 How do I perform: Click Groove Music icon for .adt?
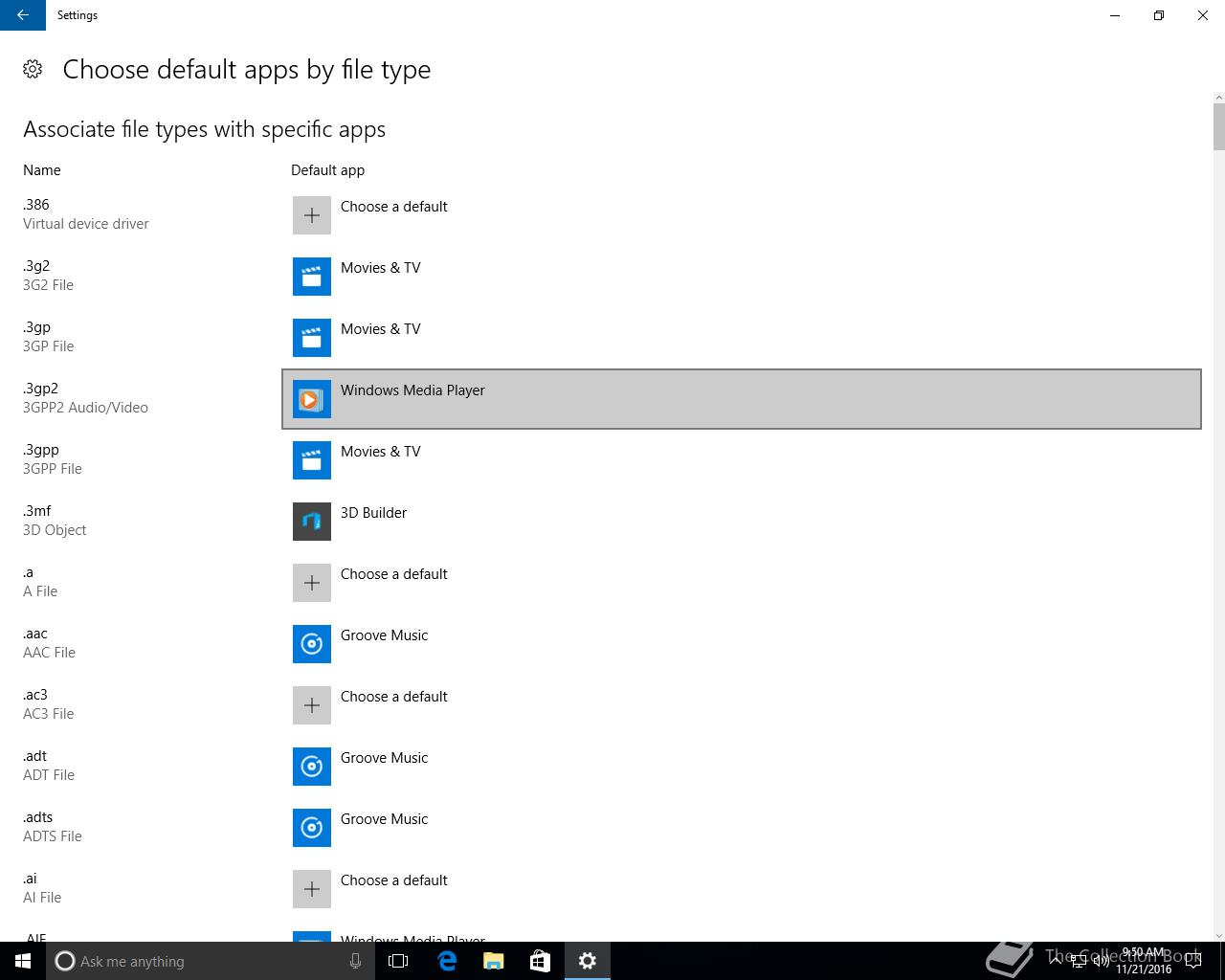[312, 767]
